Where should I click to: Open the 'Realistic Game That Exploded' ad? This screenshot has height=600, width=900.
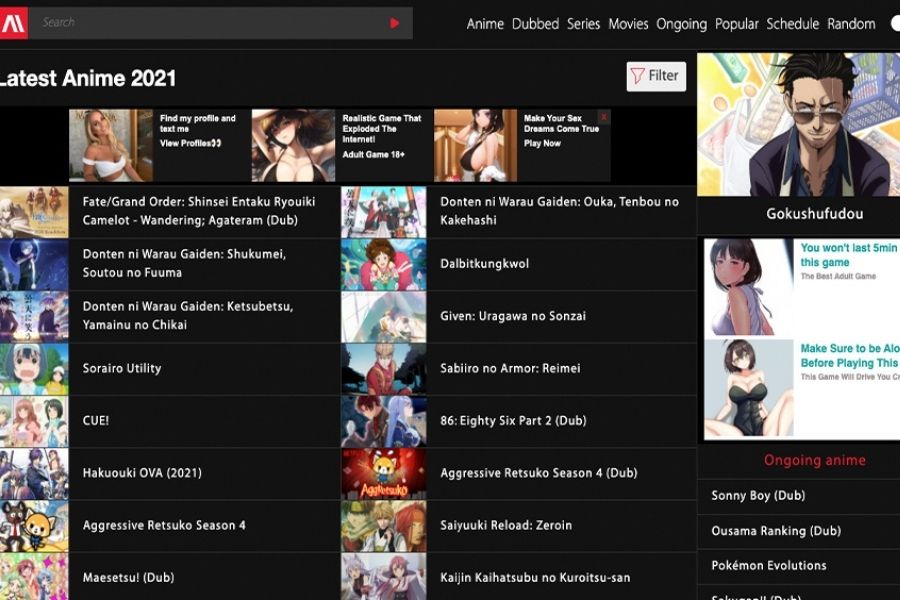pos(342,145)
